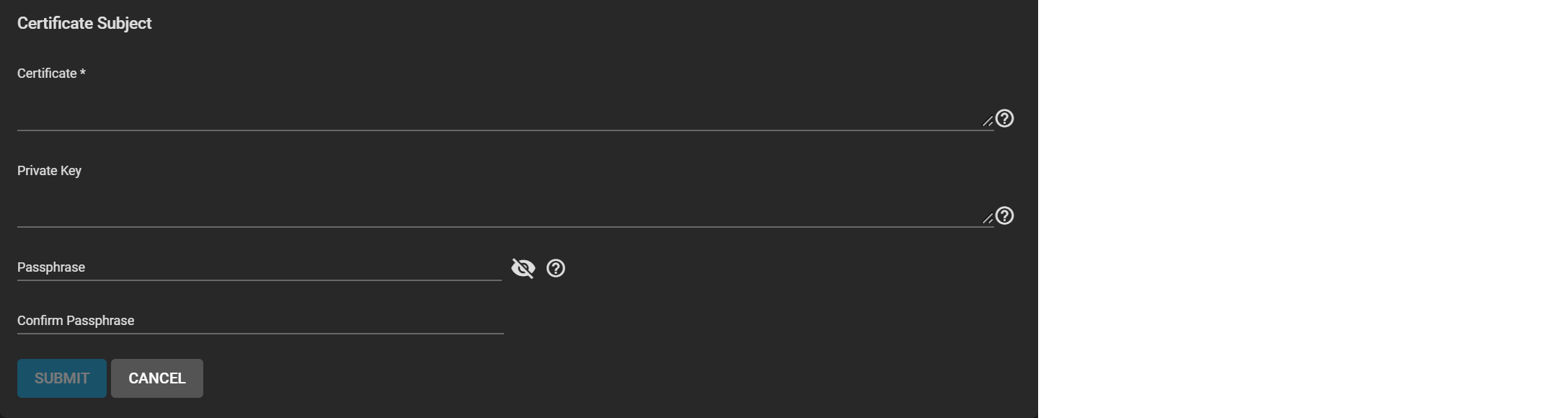Toggle passphrase visibility with crossed-eye icon
This screenshot has height=418, width=1568.
pyautogui.click(x=523, y=268)
